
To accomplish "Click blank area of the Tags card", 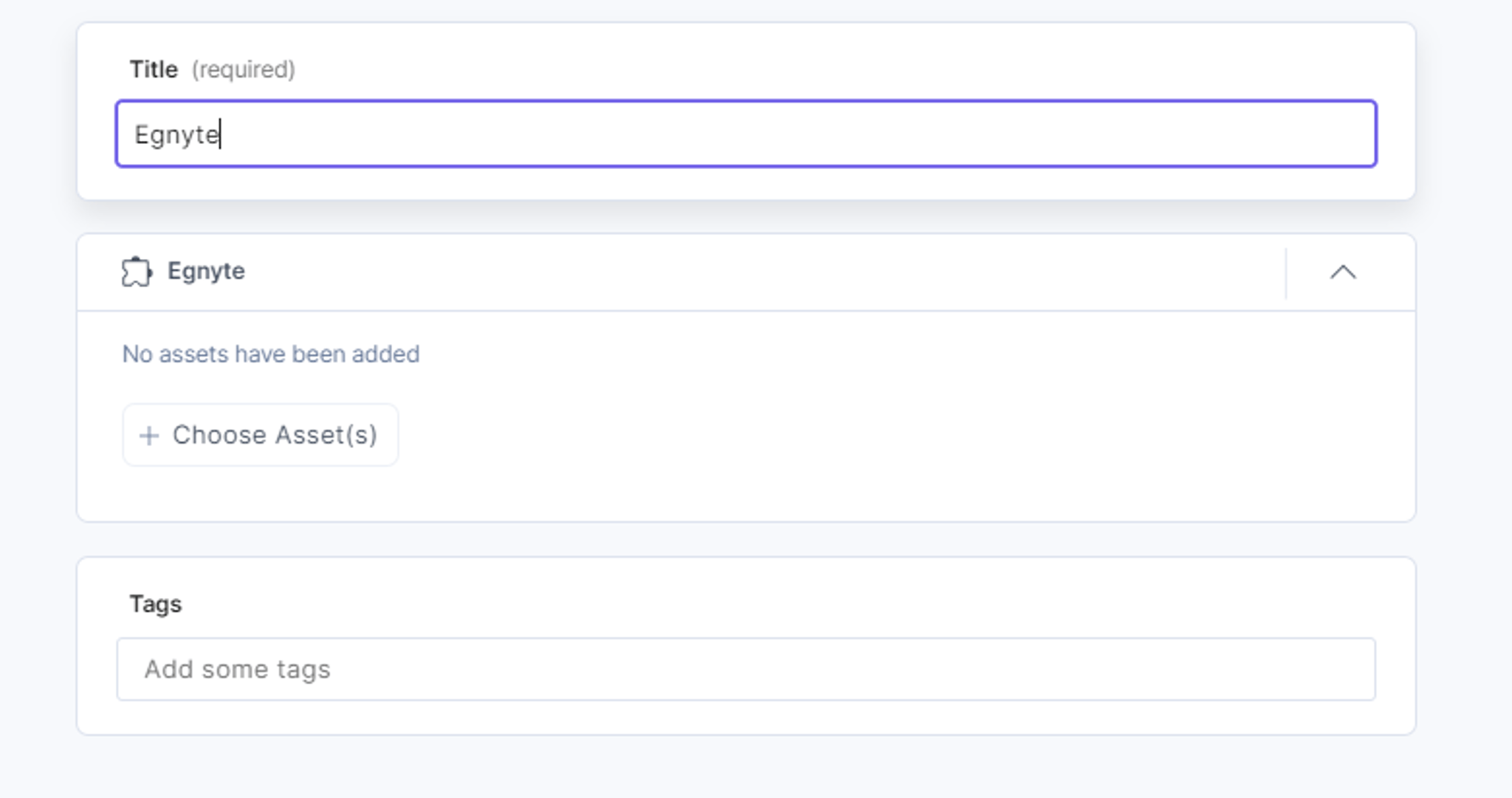I will pos(812,602).
